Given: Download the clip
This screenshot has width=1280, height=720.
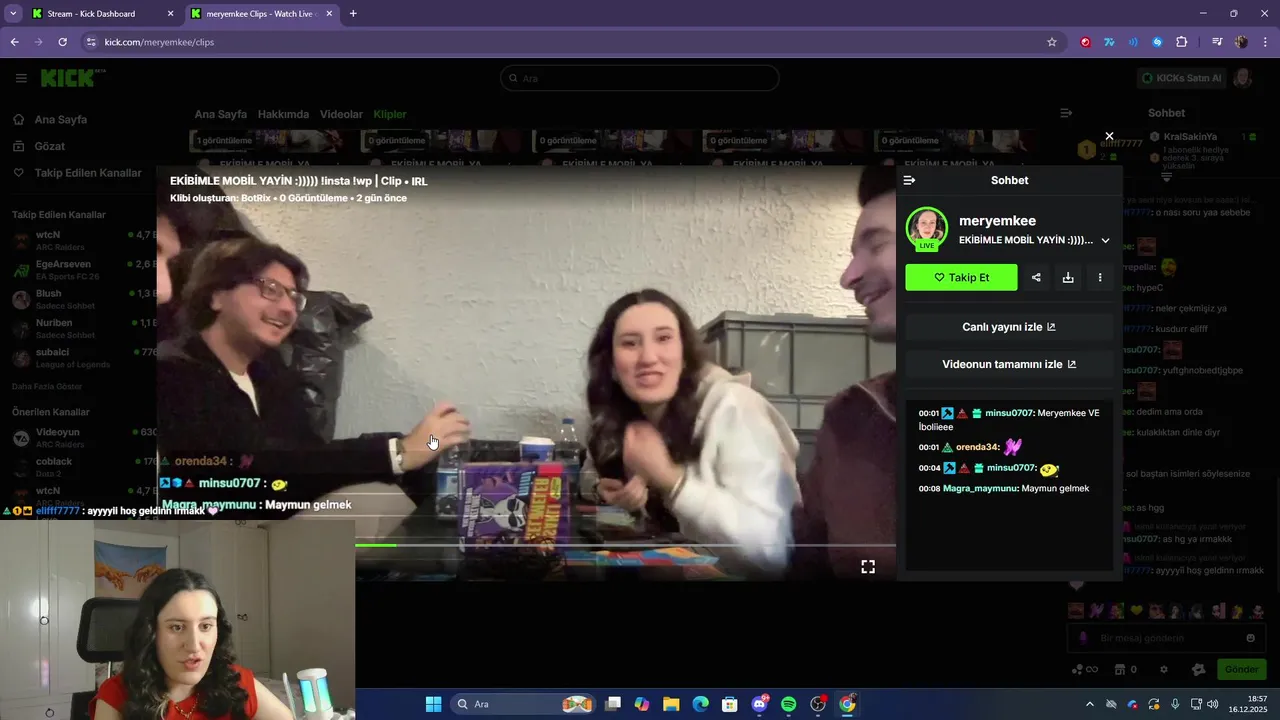Looking at the screenshot, I should (x=1068, y=278).
